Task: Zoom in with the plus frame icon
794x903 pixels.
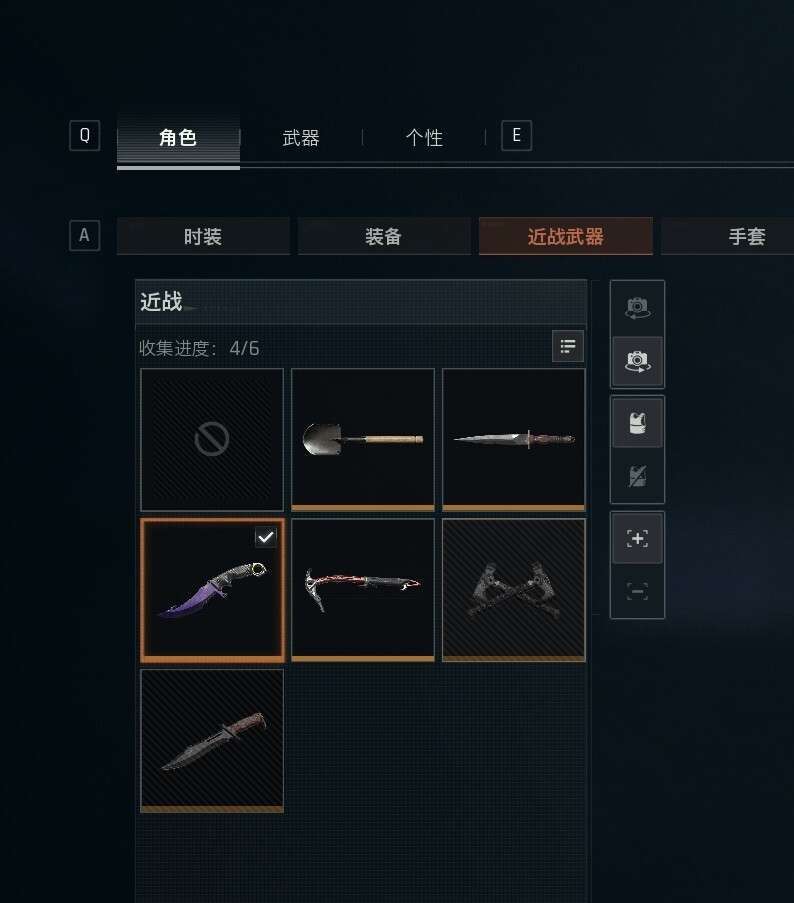Action: [637, 538]
